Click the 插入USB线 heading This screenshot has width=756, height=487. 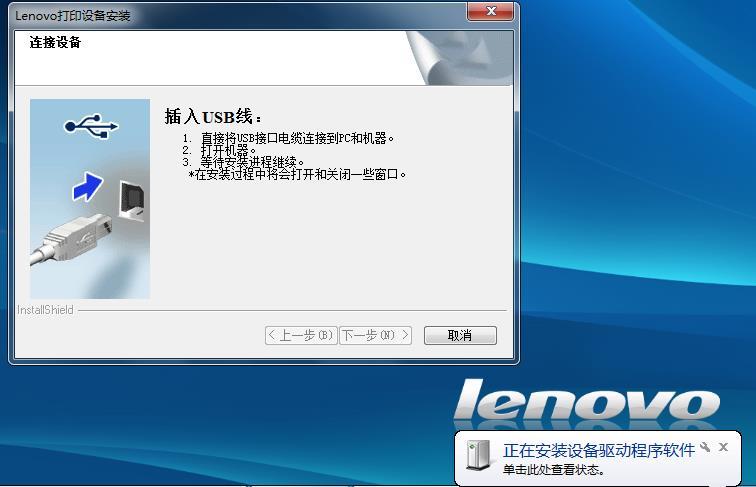point(213,117)
